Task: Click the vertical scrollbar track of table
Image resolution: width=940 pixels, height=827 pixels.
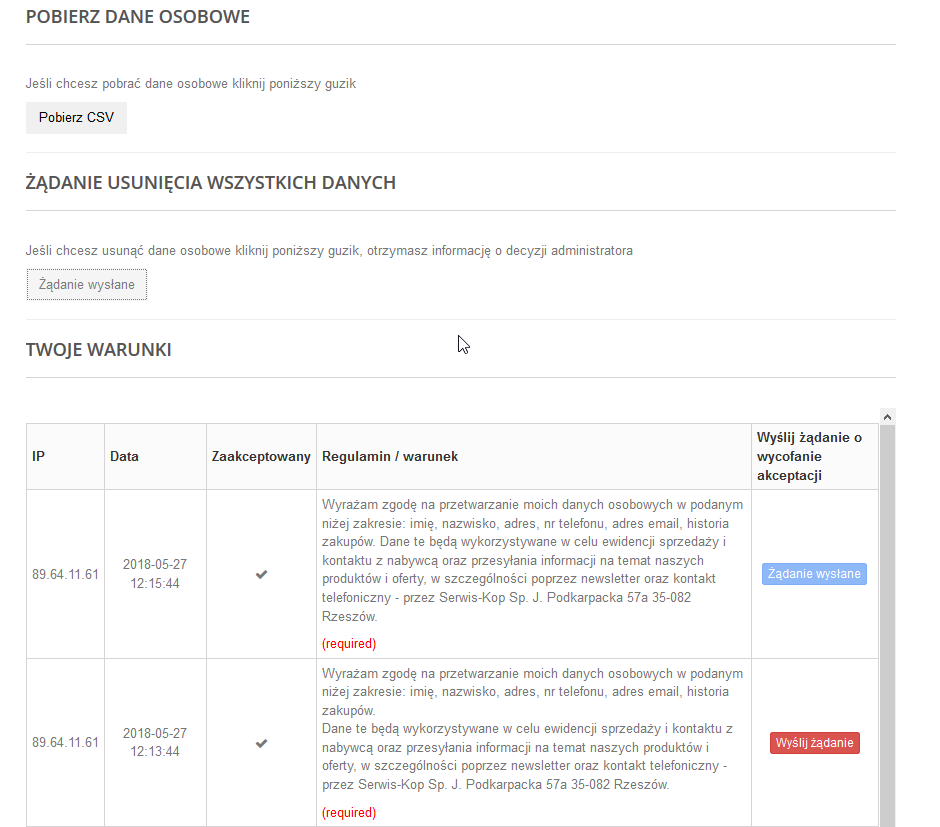Action: [x=888, y=626]
